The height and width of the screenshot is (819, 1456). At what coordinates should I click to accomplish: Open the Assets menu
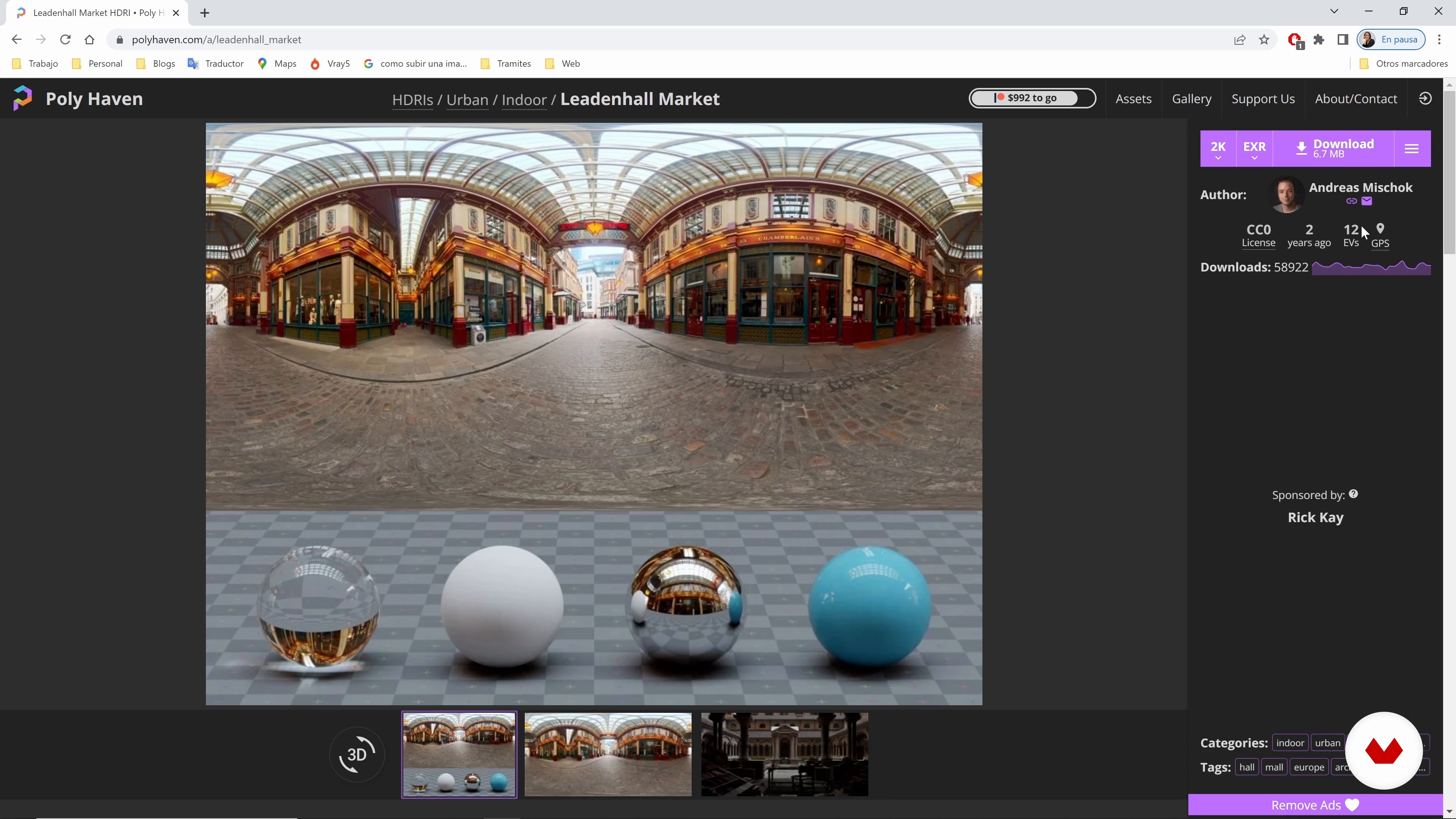click(1133, 99)
